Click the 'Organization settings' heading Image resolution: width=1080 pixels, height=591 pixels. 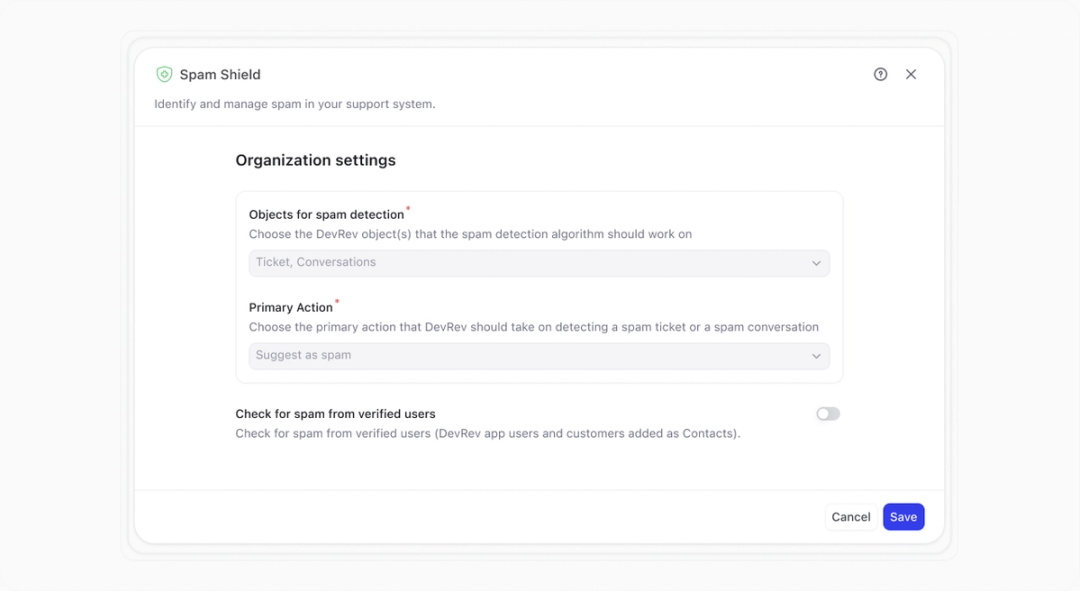point(315,160)
